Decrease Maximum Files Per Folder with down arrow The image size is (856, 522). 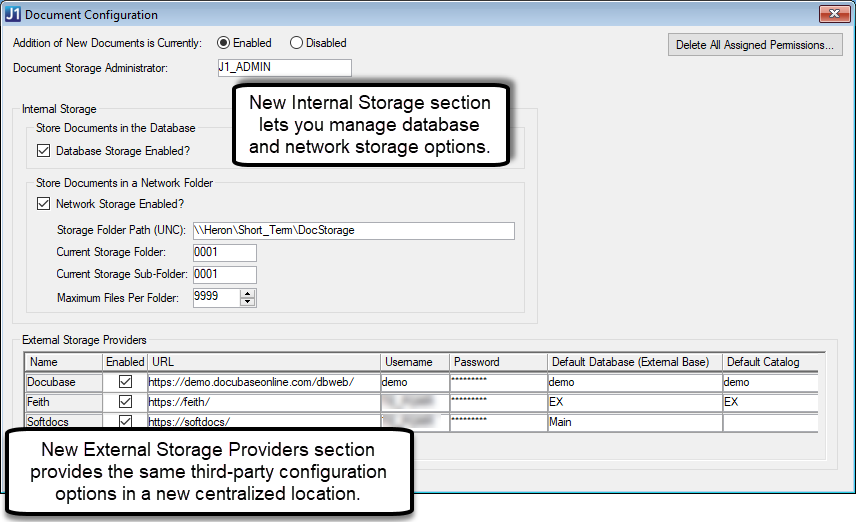coord(248,301)
